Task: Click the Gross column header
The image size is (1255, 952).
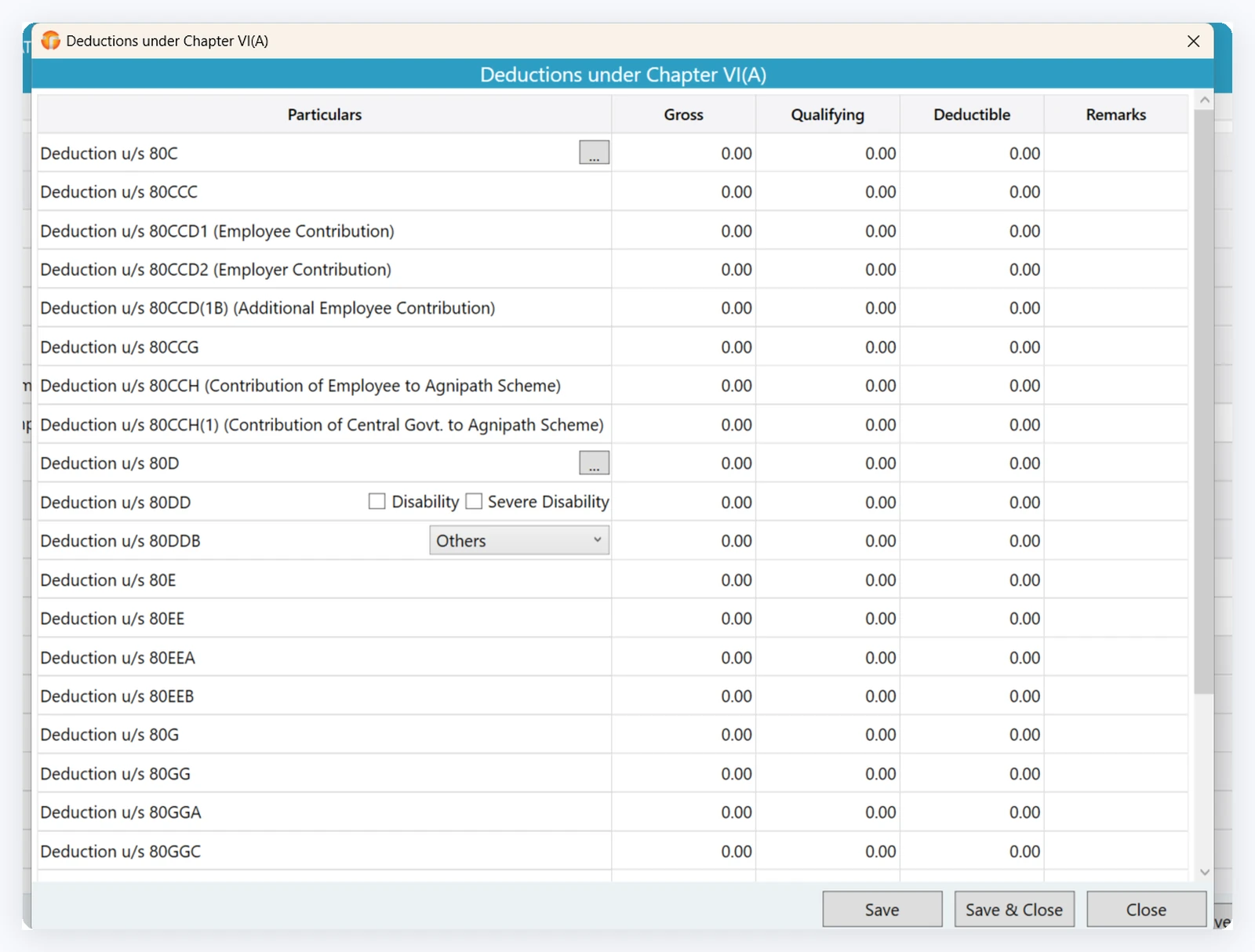Action: point(684,114)
